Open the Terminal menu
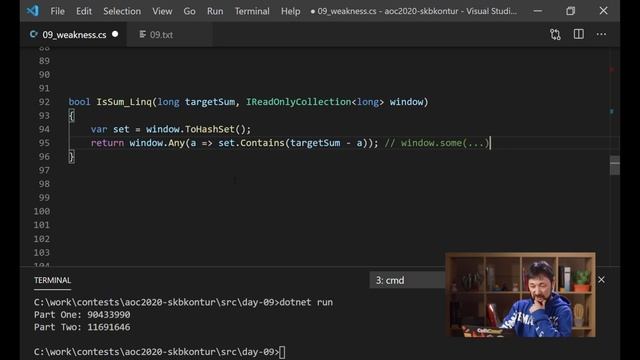This screenshot has height=360, width=640. point(252,11)
